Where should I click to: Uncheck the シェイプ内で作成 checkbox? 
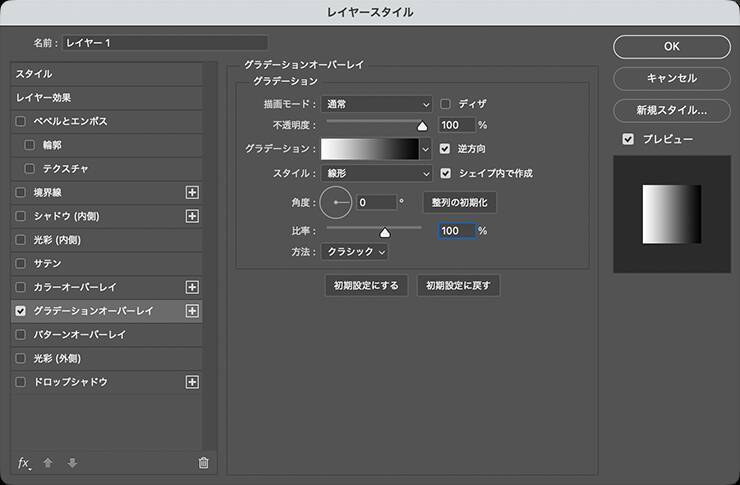pos(446,173)
